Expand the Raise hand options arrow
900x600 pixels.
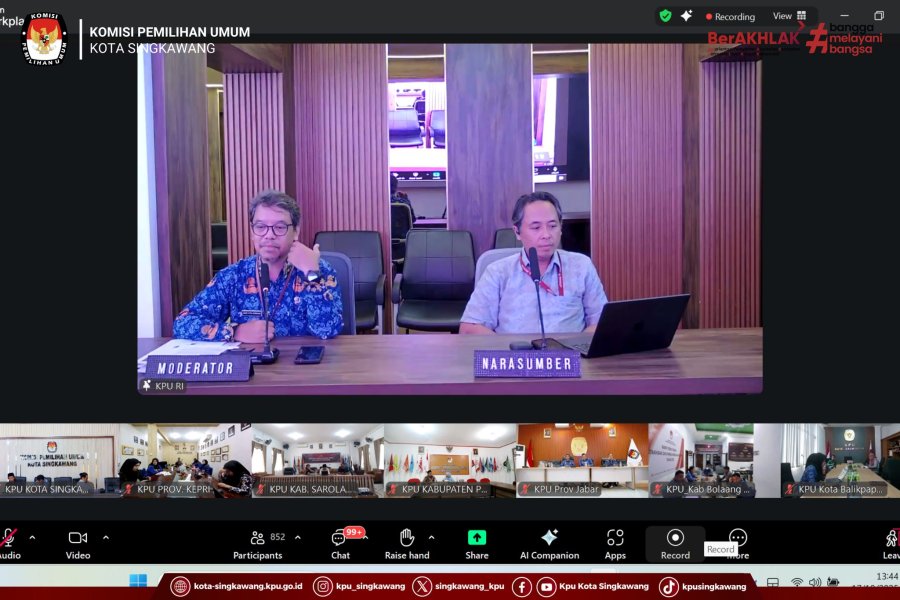click(431, 537)
